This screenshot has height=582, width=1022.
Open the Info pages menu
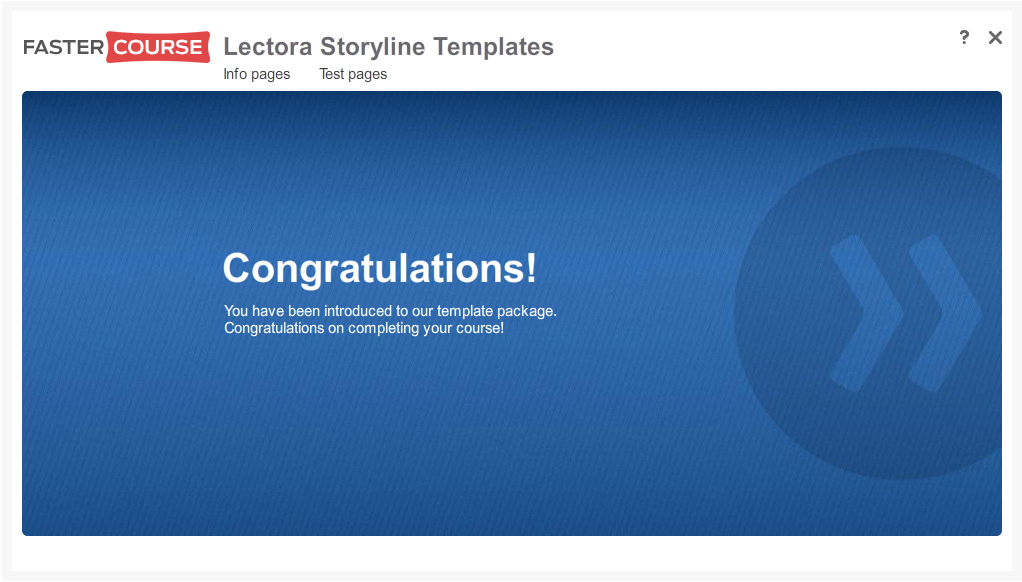coord(257,74)
